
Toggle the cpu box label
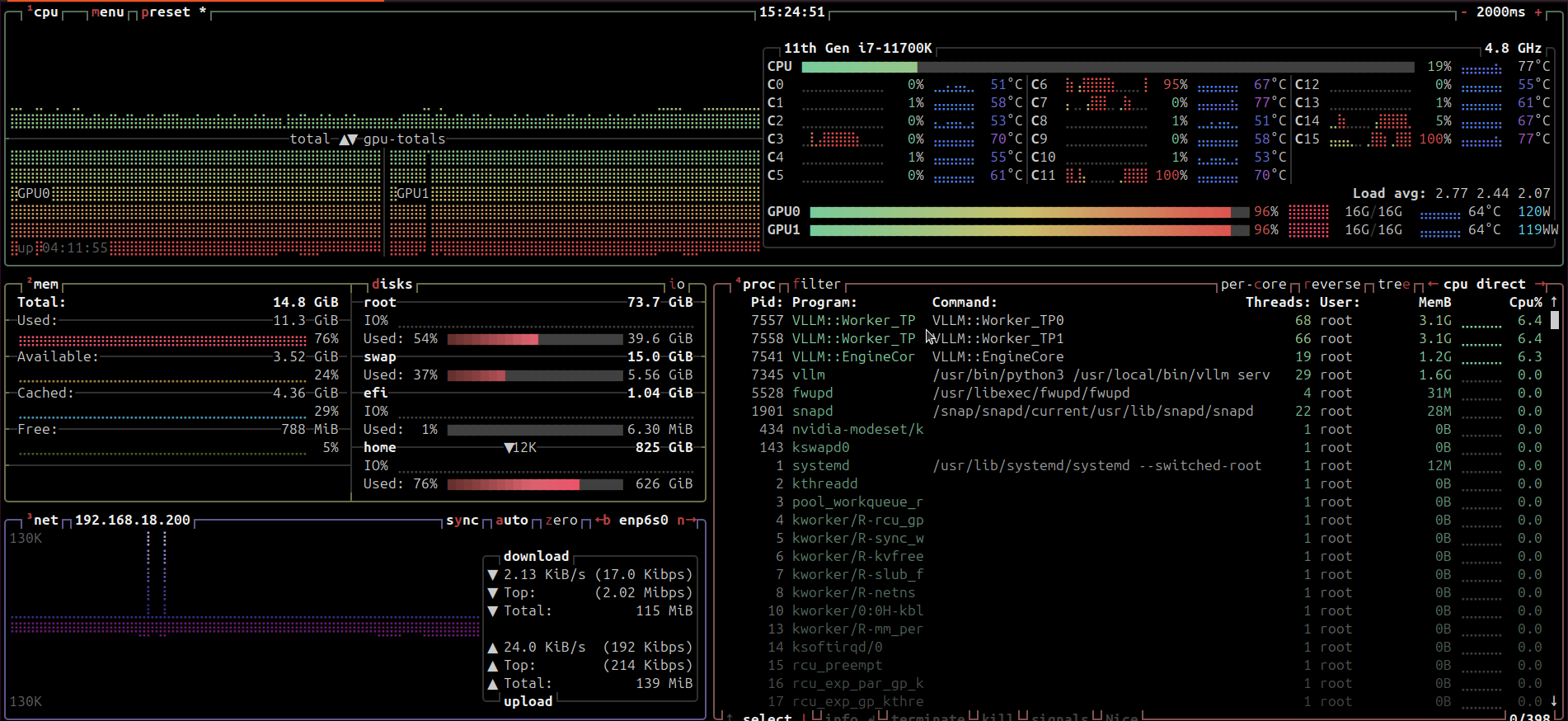(x=43, y=12)
